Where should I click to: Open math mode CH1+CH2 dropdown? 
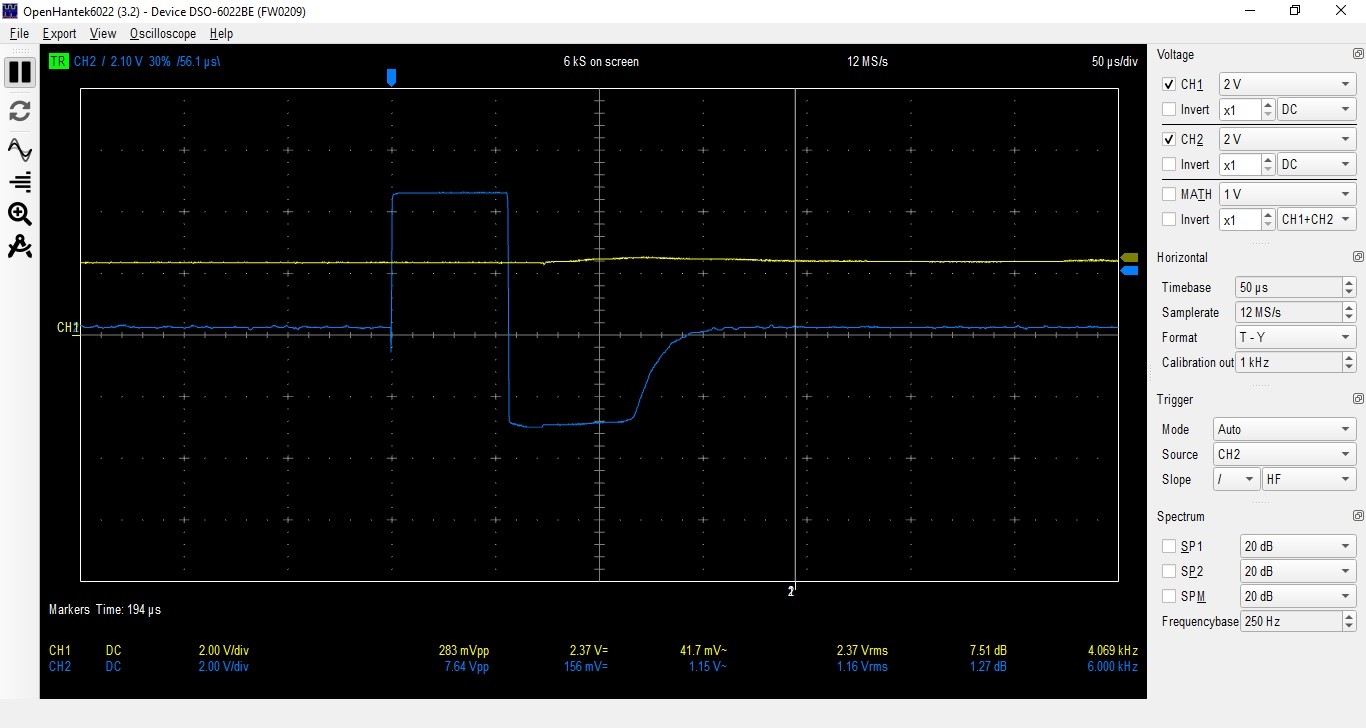(x=1317, y=220)
